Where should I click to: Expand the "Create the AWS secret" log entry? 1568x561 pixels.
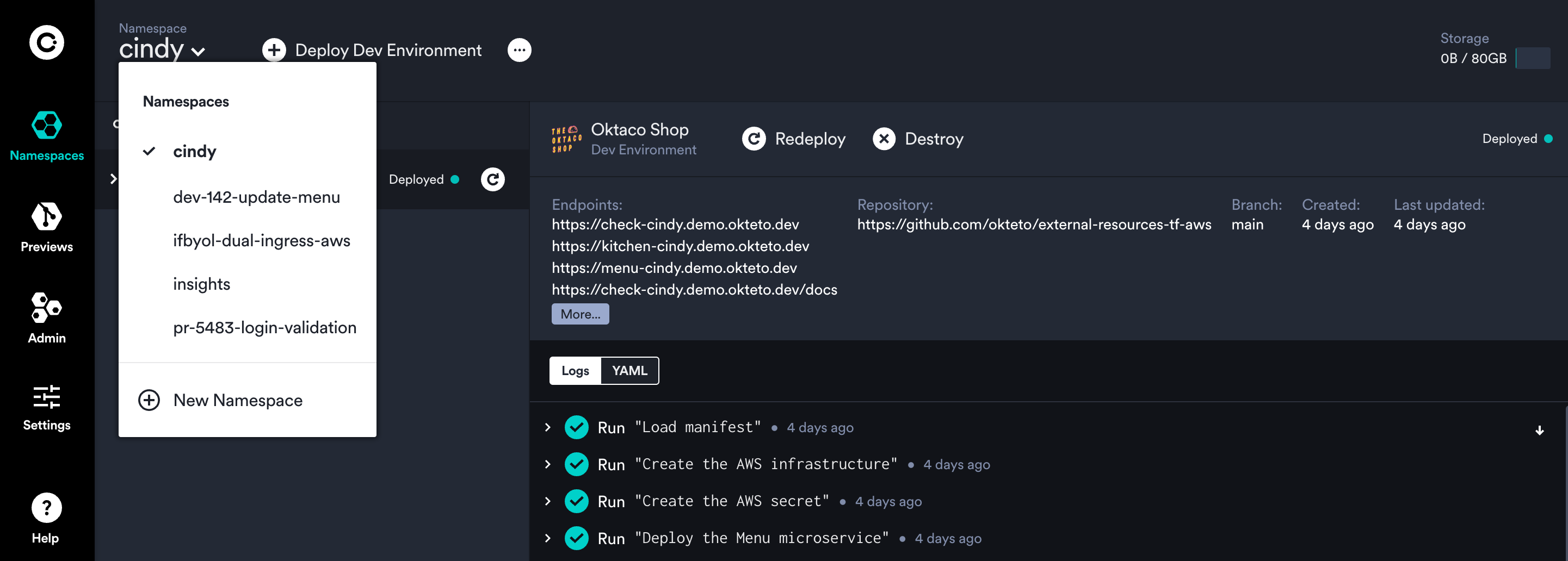(546, 501)
